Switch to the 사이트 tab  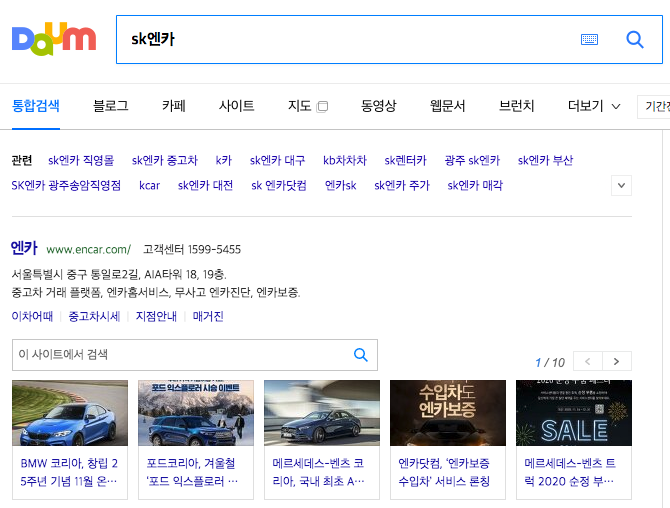tap(236, 106)
